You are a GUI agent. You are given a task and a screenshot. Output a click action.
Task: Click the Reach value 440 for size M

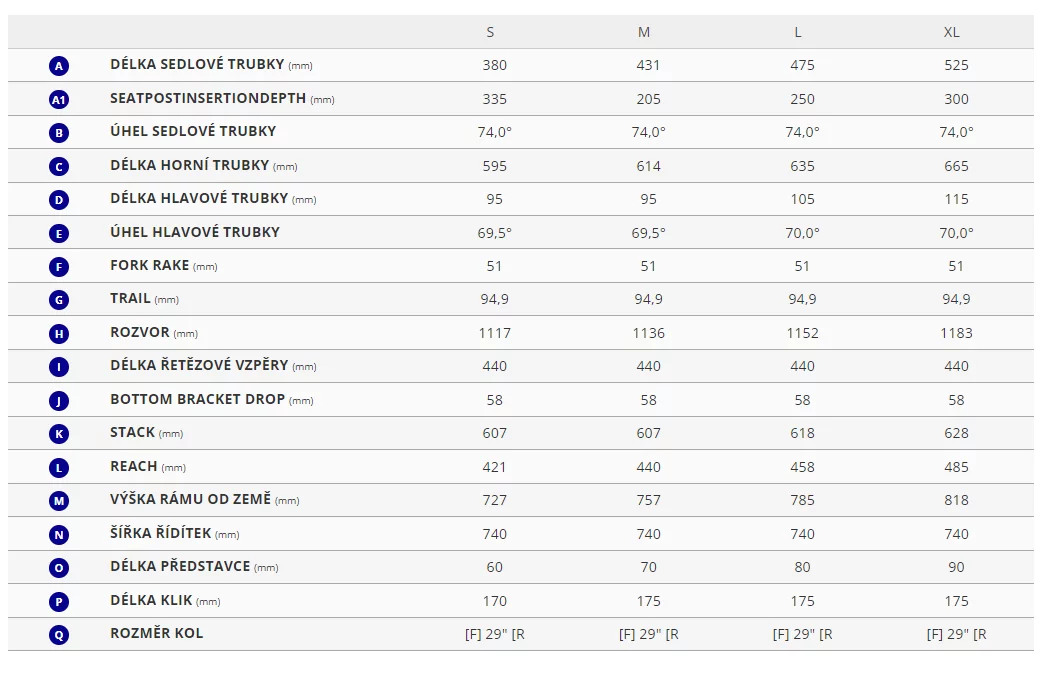(x=648, y=467)
